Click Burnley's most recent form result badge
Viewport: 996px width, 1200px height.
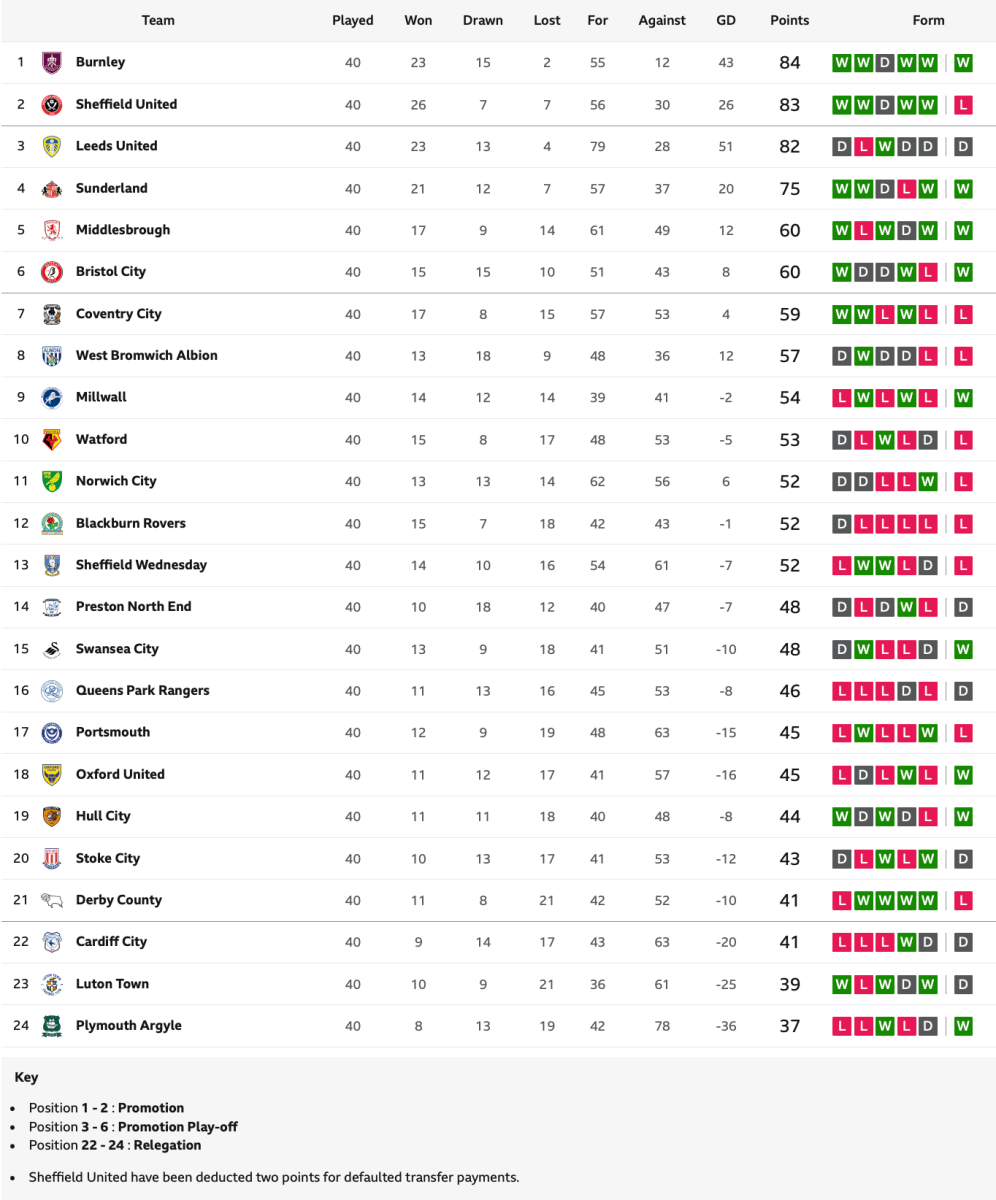point(963,63)
